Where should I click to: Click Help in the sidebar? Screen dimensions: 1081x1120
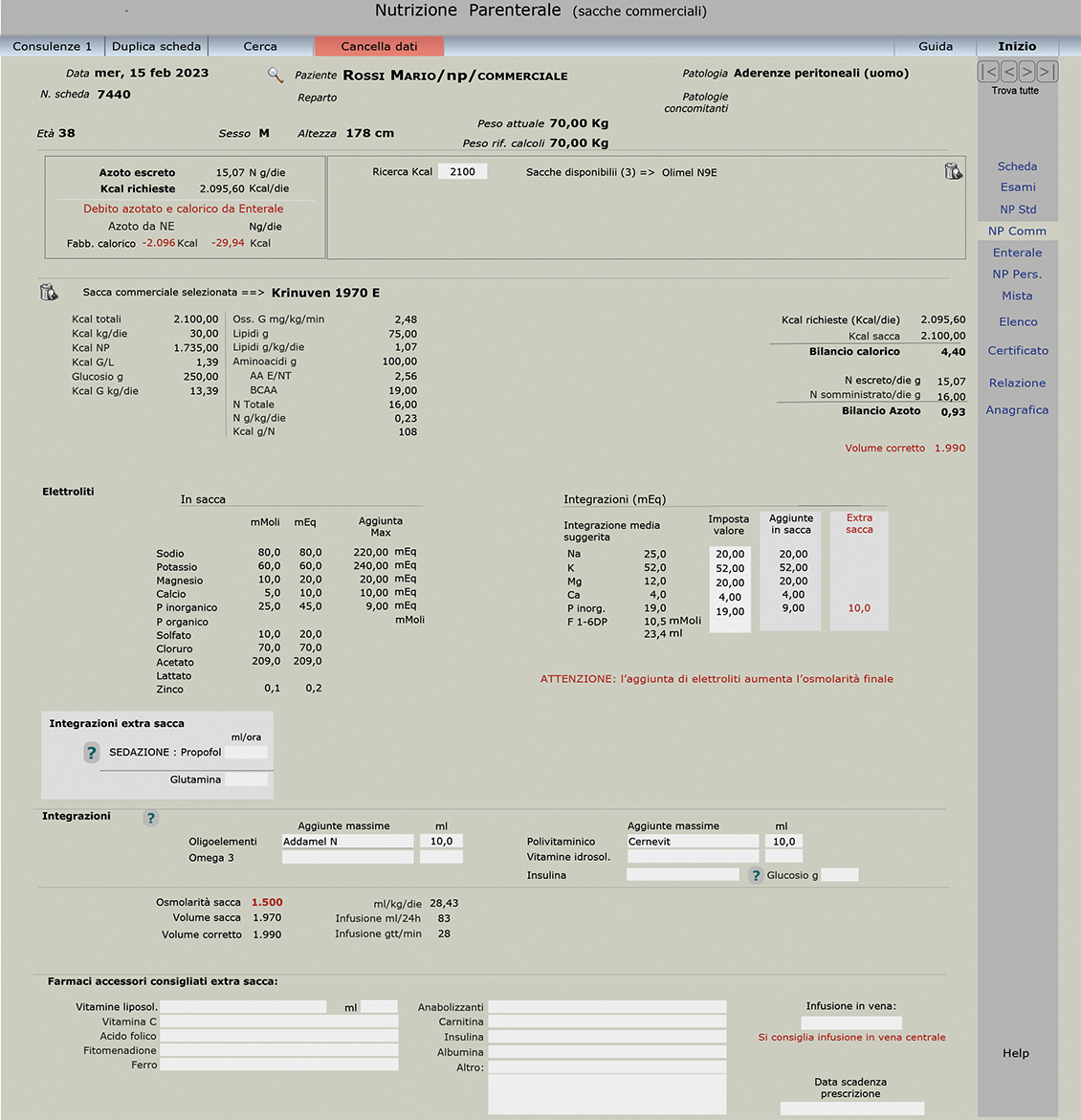(1016, 1054)
